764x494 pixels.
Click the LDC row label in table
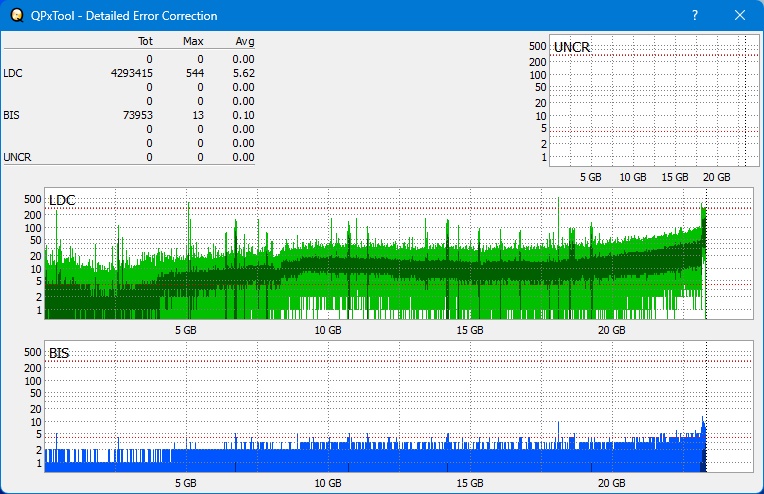(x=13, y=73)
